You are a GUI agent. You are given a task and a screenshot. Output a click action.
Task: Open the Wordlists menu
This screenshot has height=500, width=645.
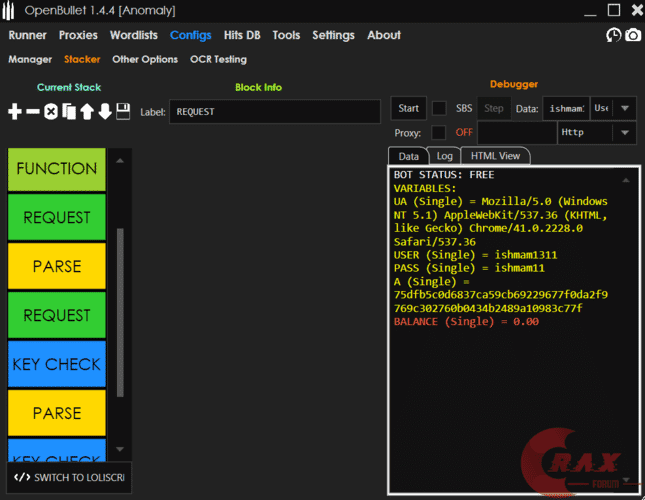click(x=134, y=35)
